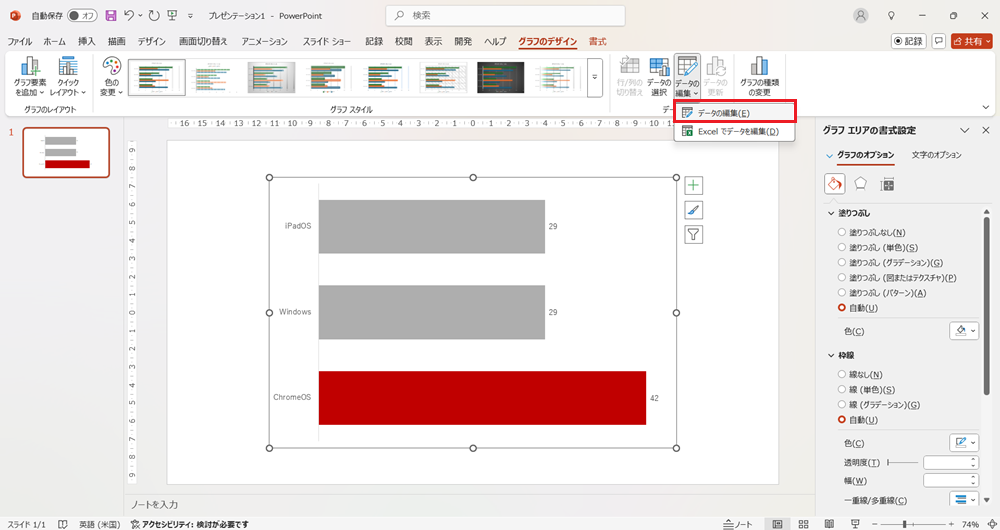1000x530 pixels.
Task: Open the comments icon
Action: pyautogui.click(x=938, y=41)
